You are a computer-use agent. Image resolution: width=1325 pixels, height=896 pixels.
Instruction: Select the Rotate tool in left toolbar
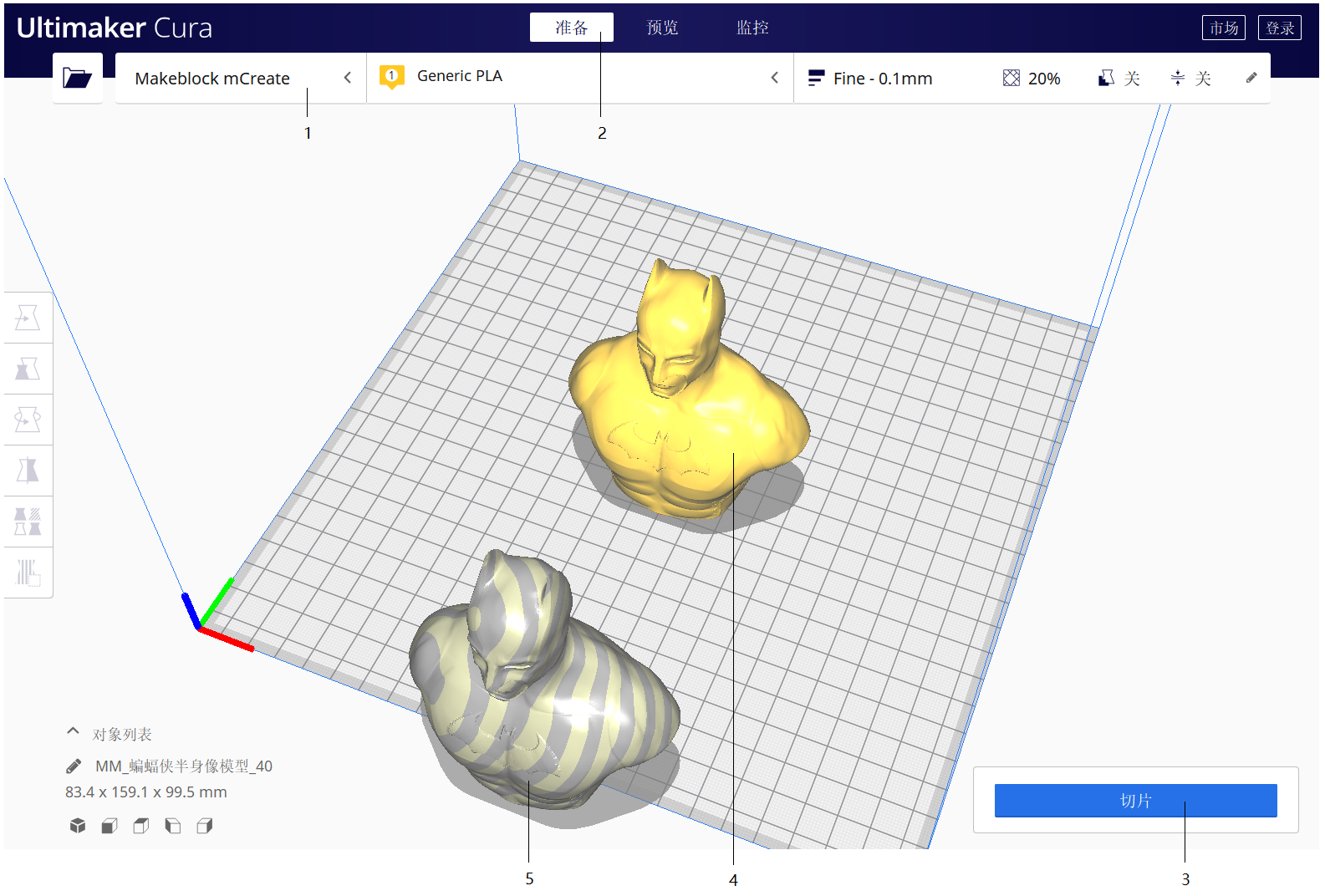point(28,420)
